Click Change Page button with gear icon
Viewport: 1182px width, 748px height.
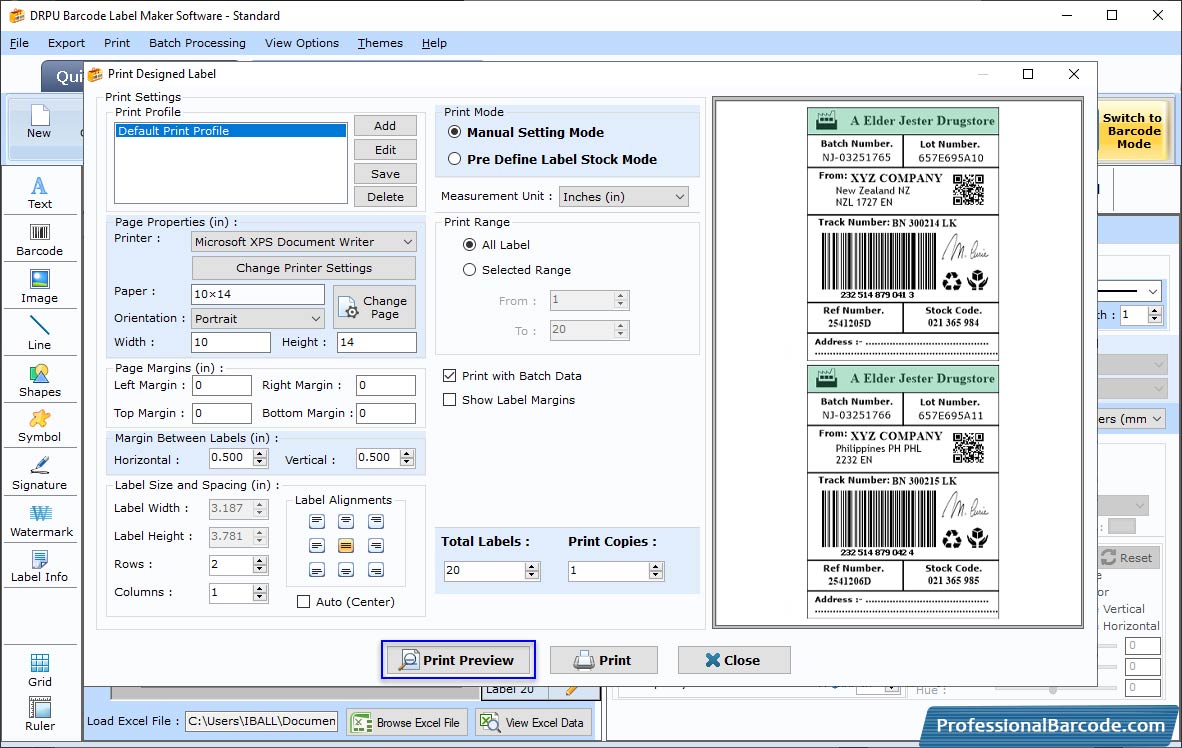click(x=375, y=307)
